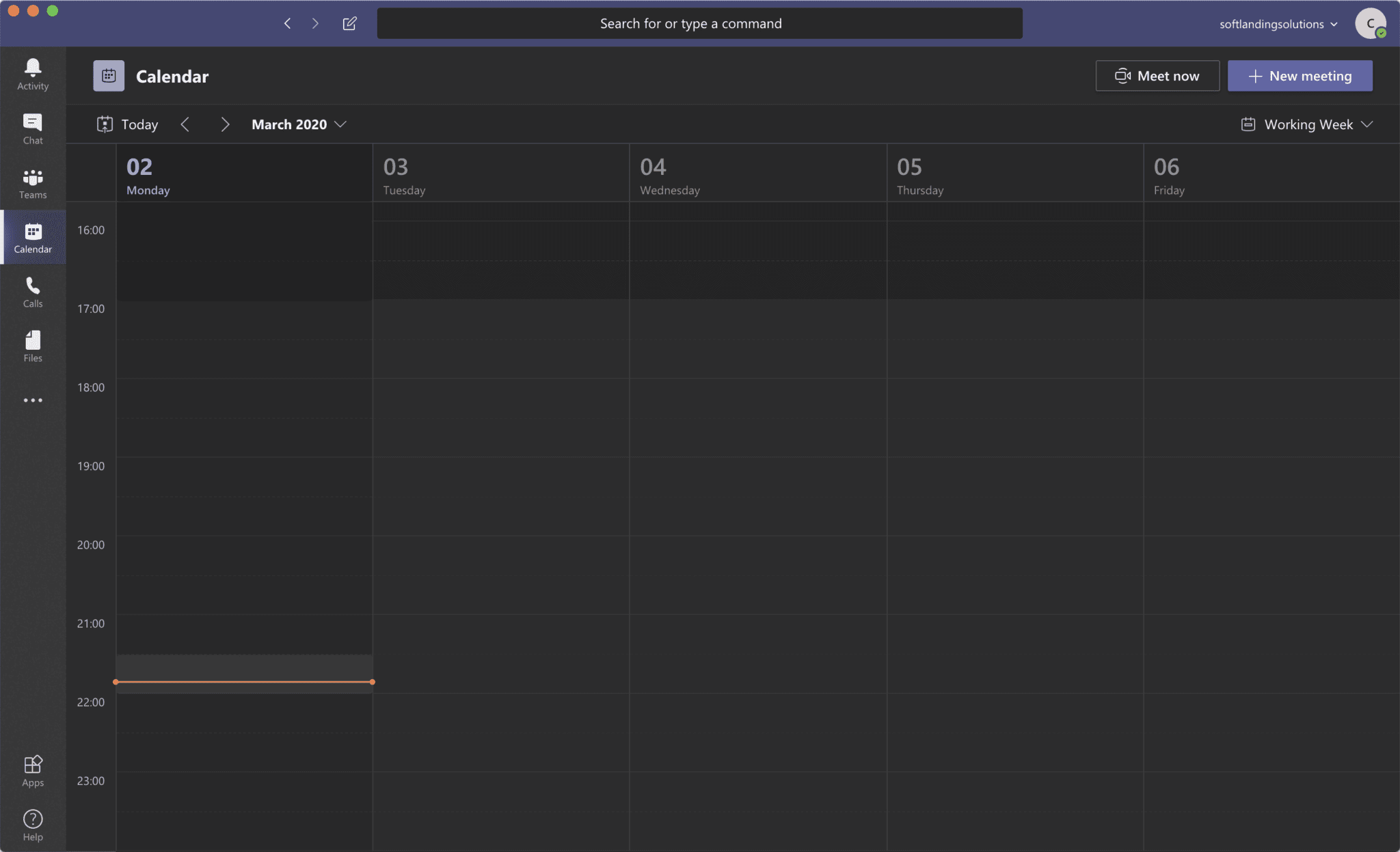Jump to Today in the calendar
The width and height of the screenshot is (1400, 852).
[126, 124]
